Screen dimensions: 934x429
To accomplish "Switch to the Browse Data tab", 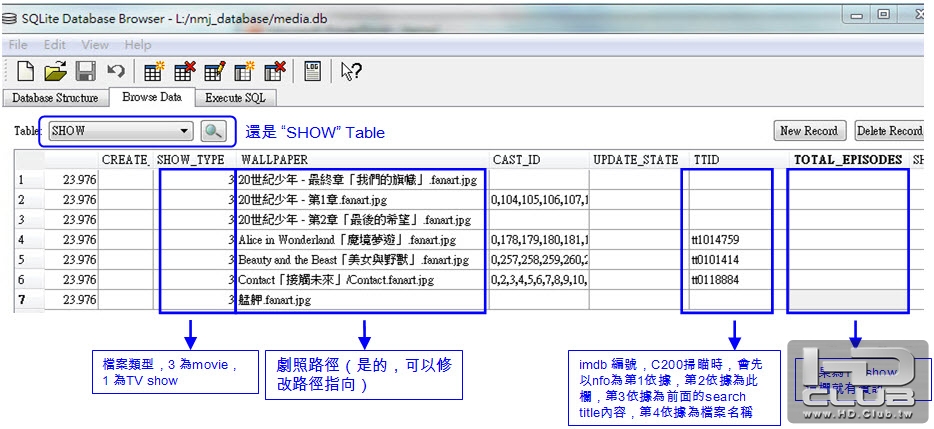I will point(152,97).
